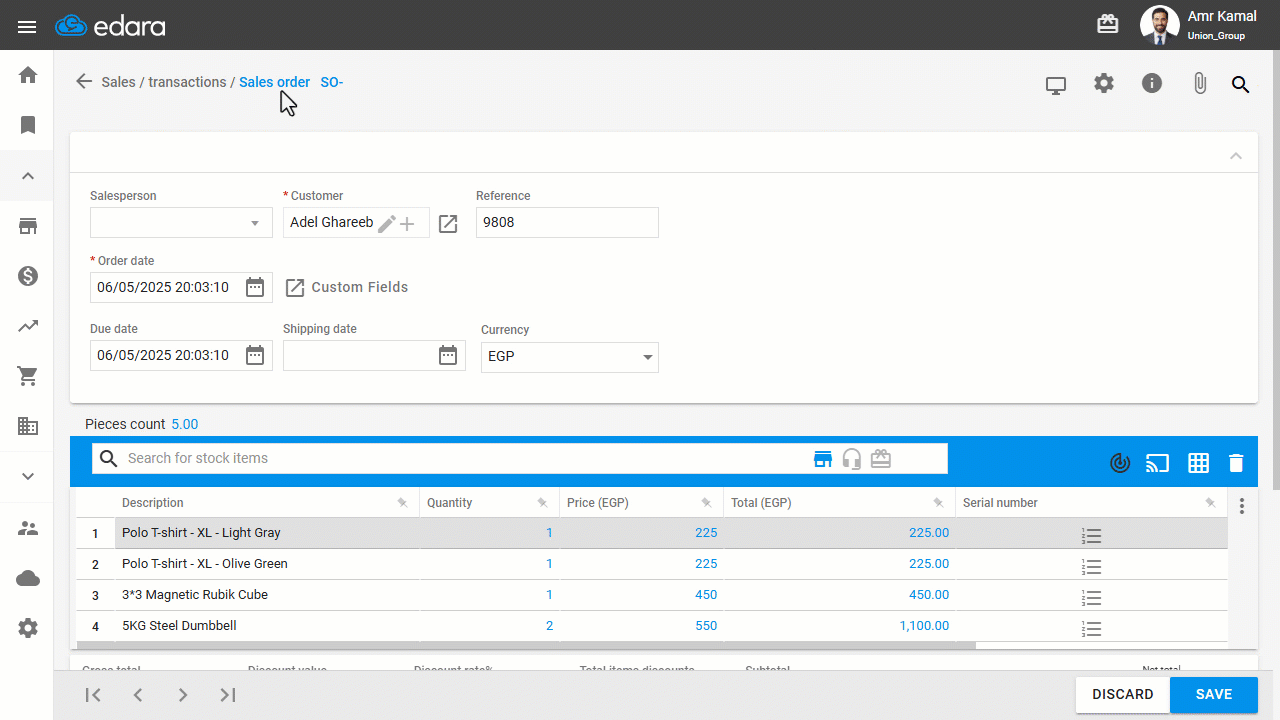The width and height of the screenshot is (1280, 720).
Task: Add a new customer with plus icon
Action: click(x=408, y=224)
